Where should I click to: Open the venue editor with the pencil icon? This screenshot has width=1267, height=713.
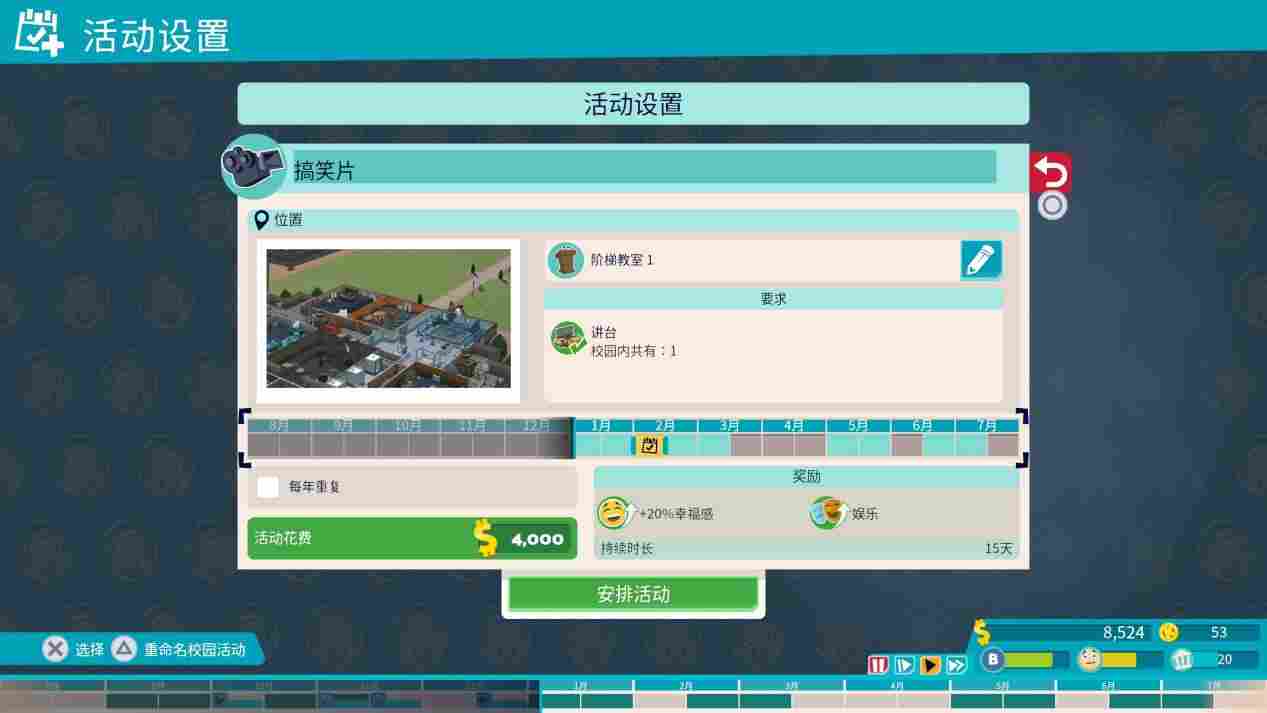tap(981, 259)
